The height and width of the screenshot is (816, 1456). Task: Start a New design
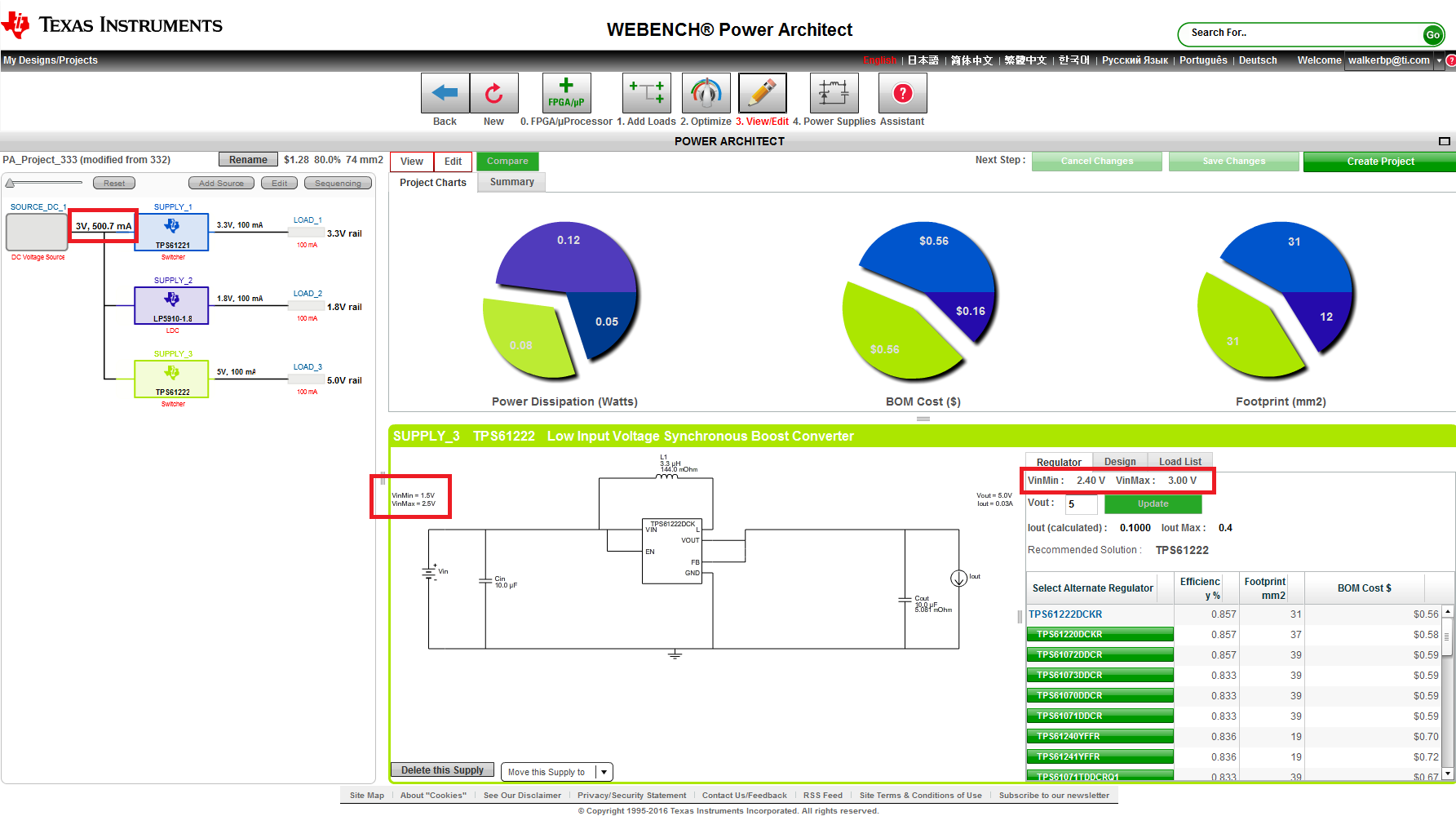point(493,92)
